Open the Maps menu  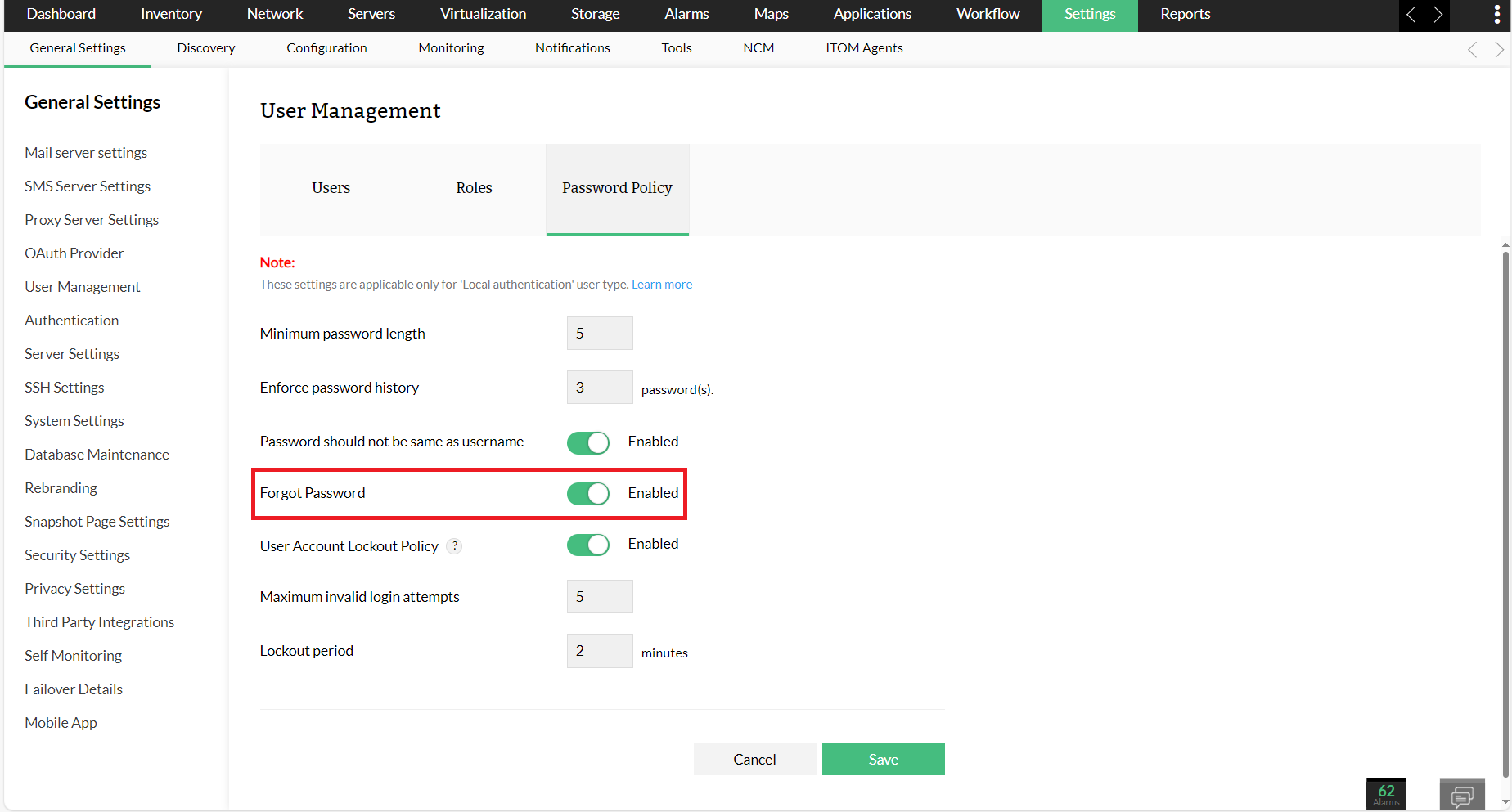pyautogui.click(x=772, y=14)
